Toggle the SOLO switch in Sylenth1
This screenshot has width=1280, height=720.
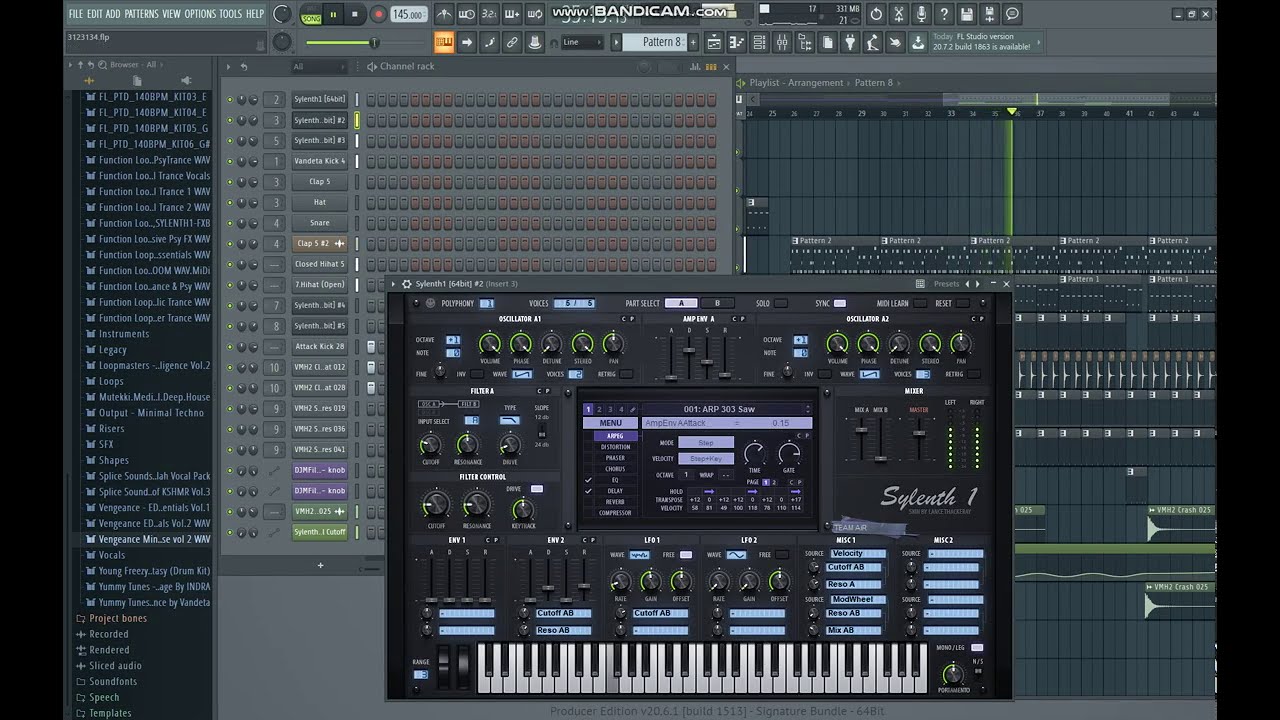pyautogui.click(x=780, y=303)
